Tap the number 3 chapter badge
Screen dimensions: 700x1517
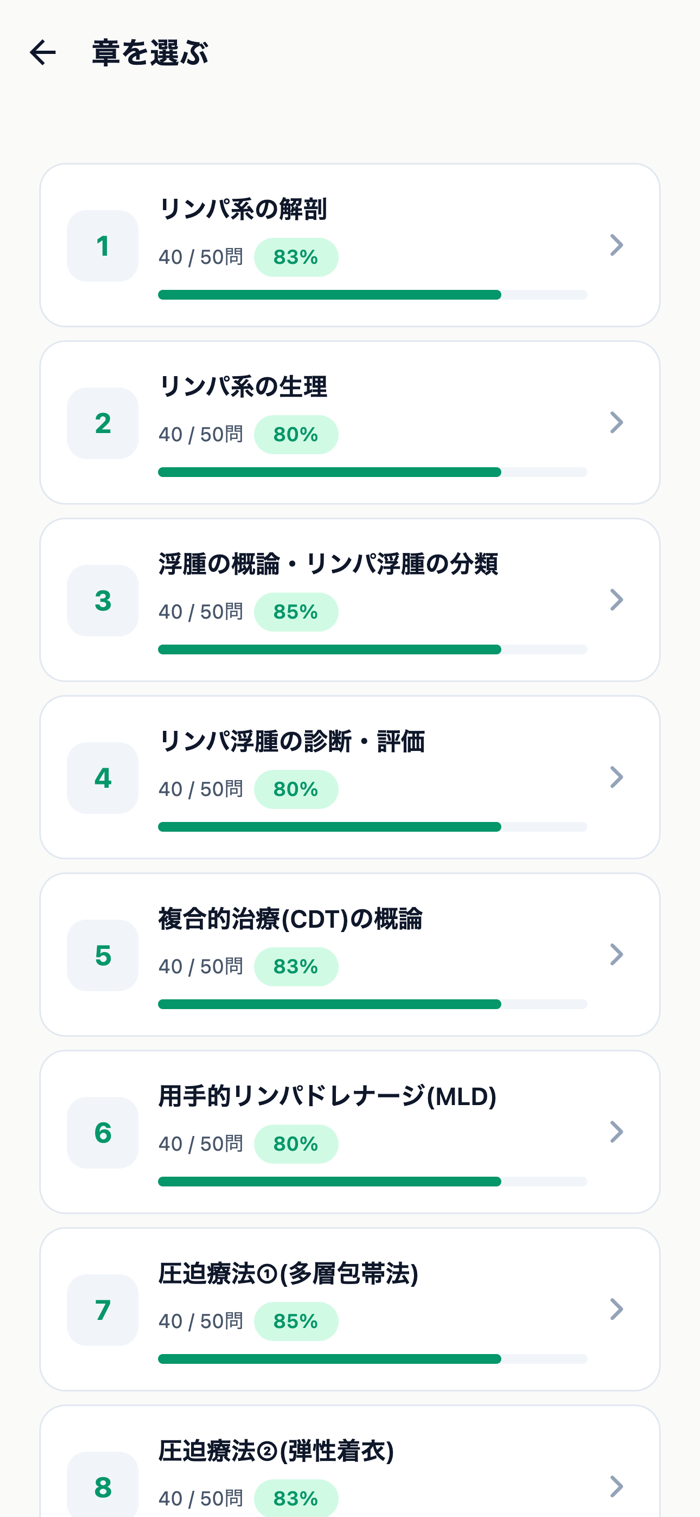(103, 600)
